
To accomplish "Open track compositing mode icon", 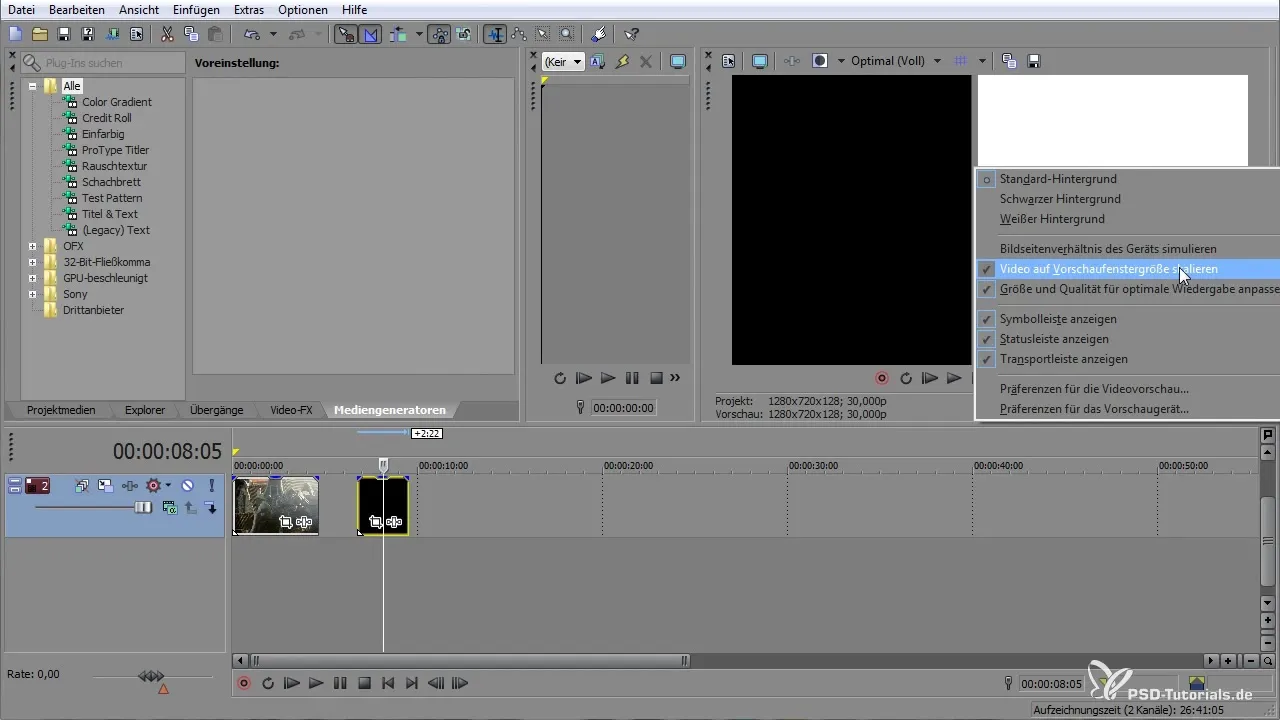I will click(x=170, y=508).
